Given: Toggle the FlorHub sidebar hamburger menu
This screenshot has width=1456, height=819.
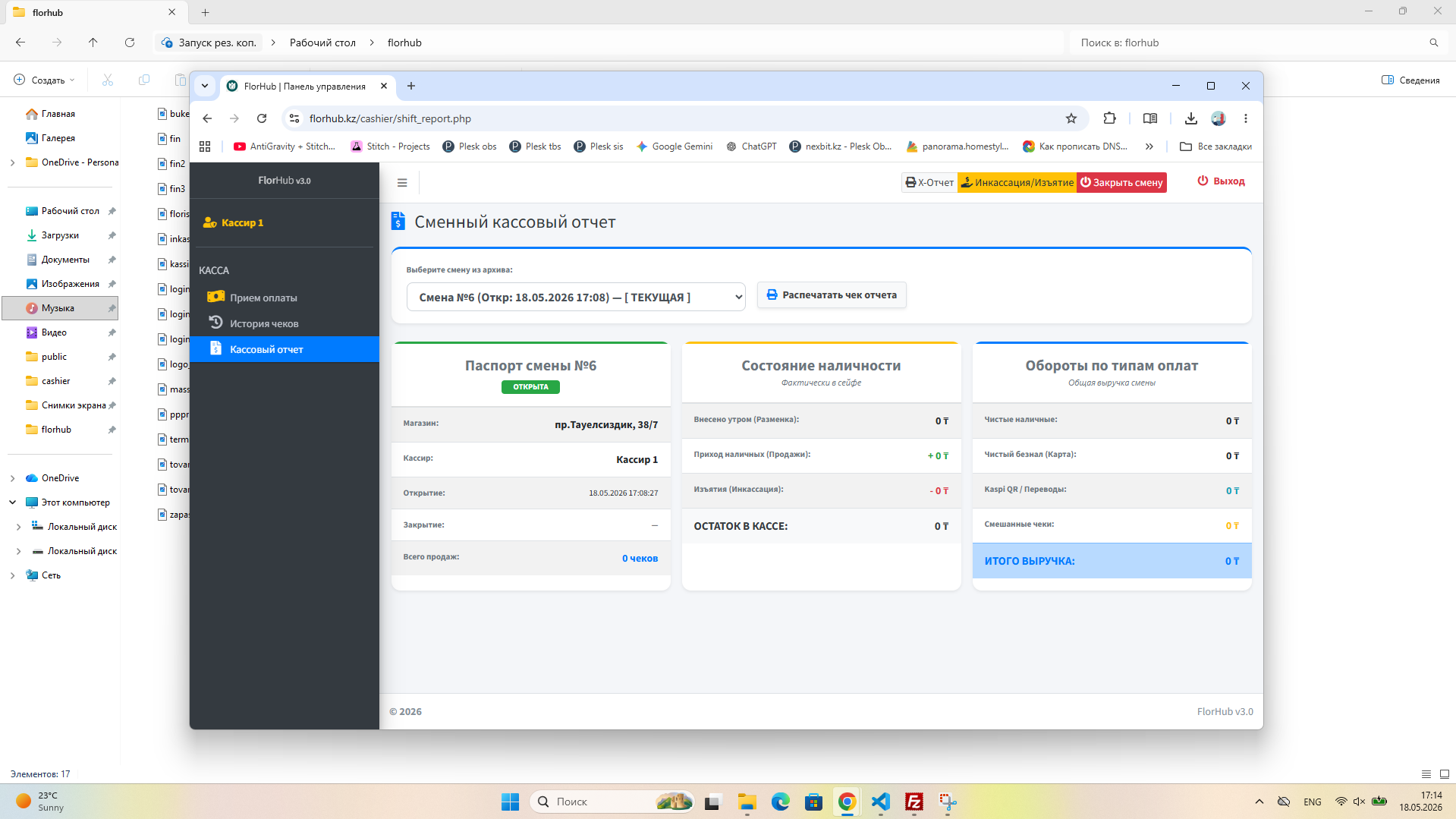Looking at the screenshot, I should (x=402, y=183).
